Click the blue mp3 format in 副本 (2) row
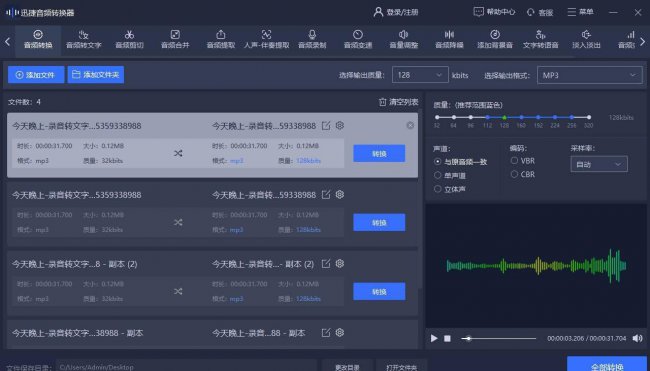Viewport: 650px width, 371px height. pyautogui.click(x=237, y=299)
